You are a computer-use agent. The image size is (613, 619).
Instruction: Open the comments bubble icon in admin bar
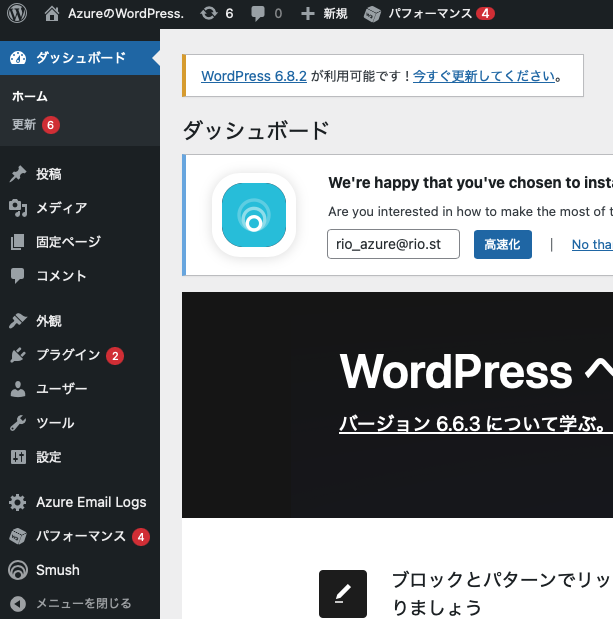point(258,14)
